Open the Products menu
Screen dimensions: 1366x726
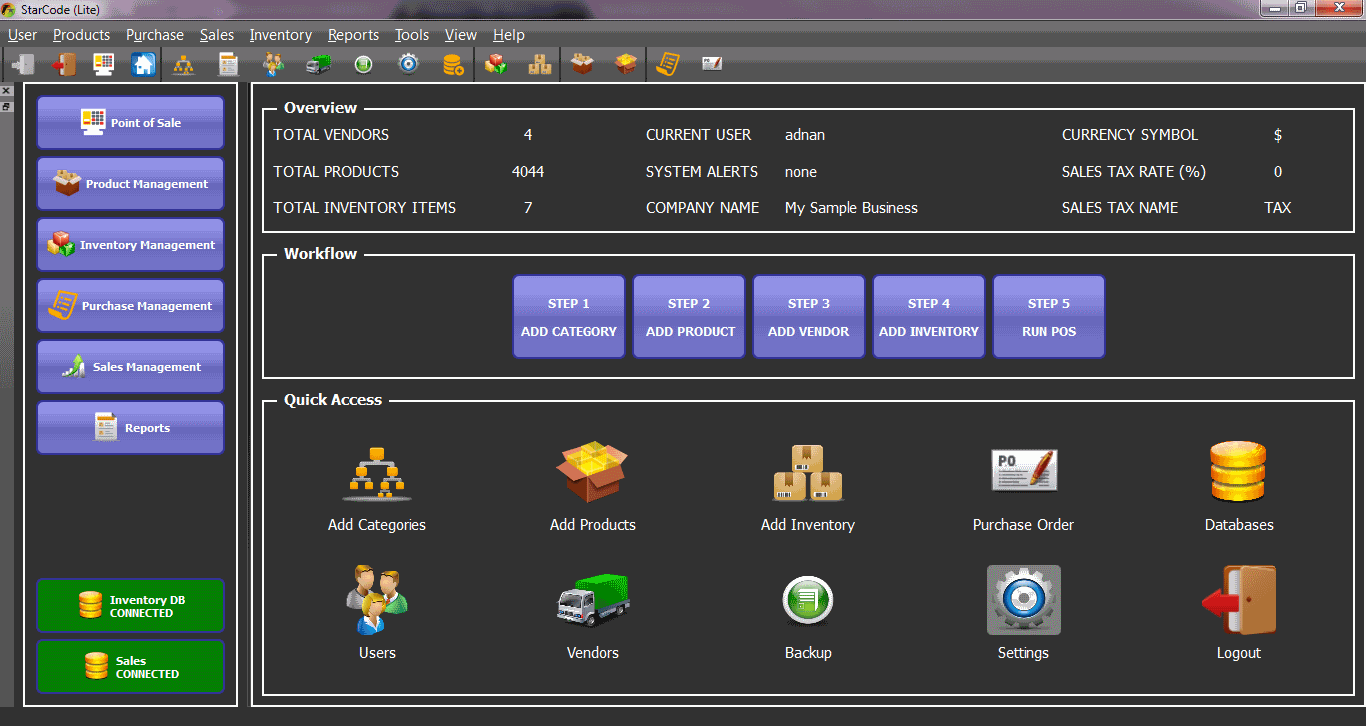[81, 35]
